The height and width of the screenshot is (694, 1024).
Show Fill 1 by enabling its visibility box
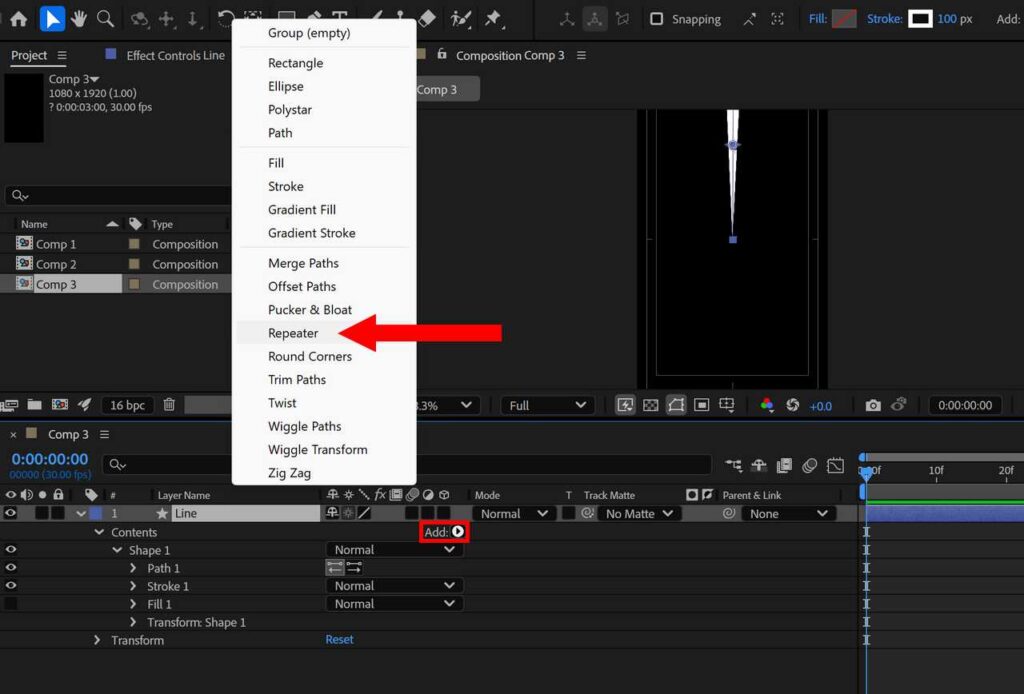click(10, 604)
